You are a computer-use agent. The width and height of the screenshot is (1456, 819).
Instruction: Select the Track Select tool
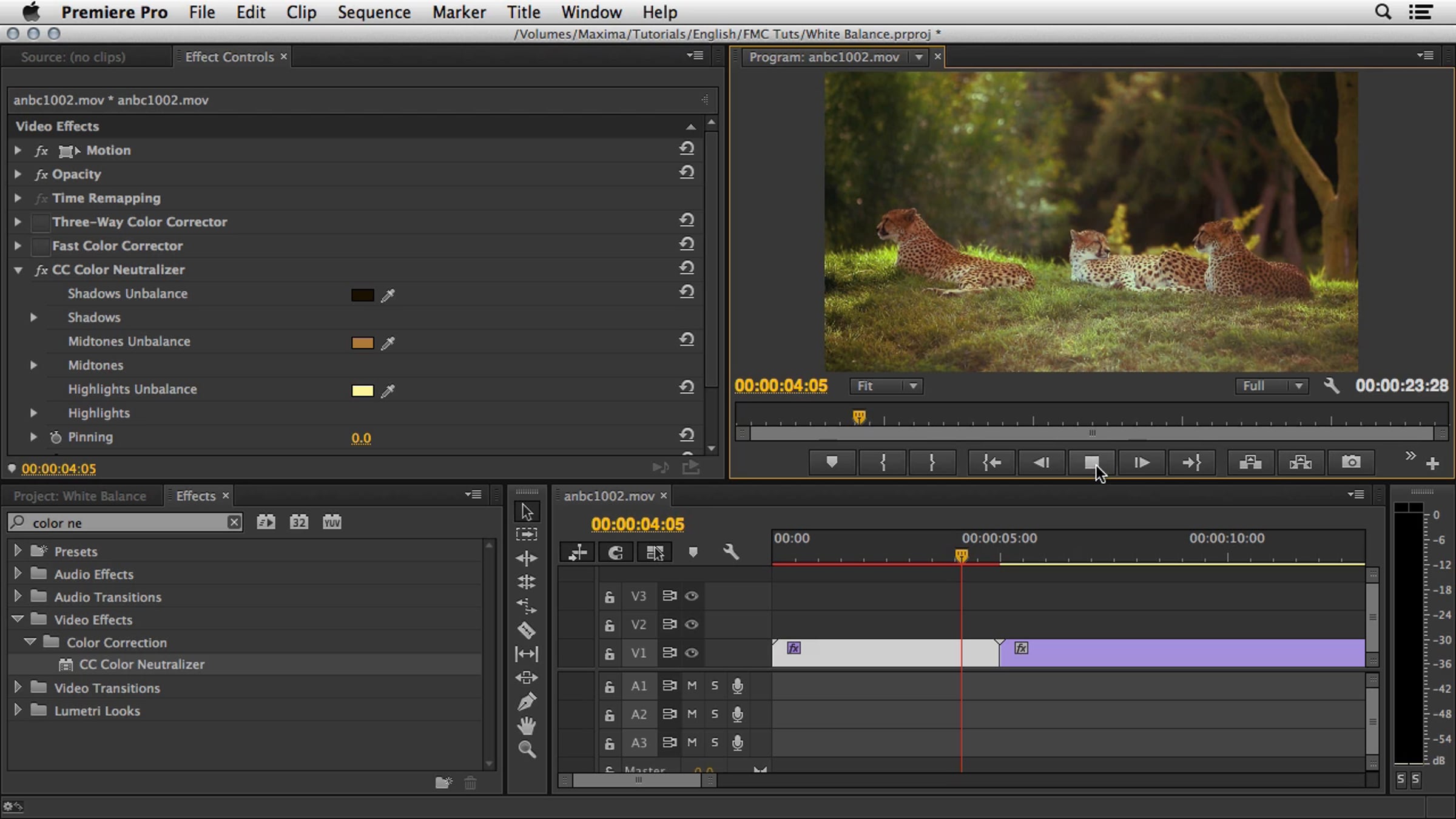pos(527,534)
